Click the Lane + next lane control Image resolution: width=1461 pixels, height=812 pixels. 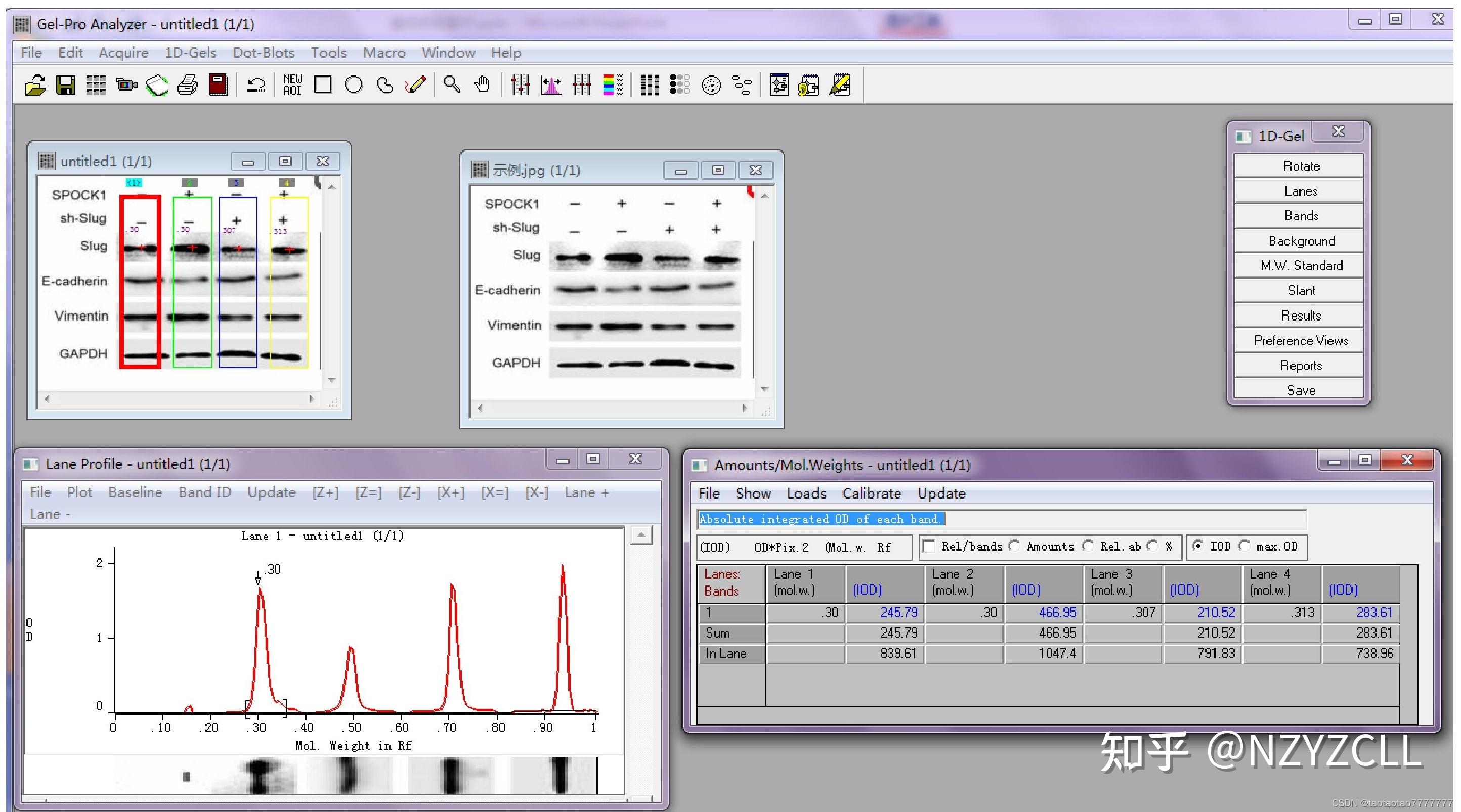point(586,492)
